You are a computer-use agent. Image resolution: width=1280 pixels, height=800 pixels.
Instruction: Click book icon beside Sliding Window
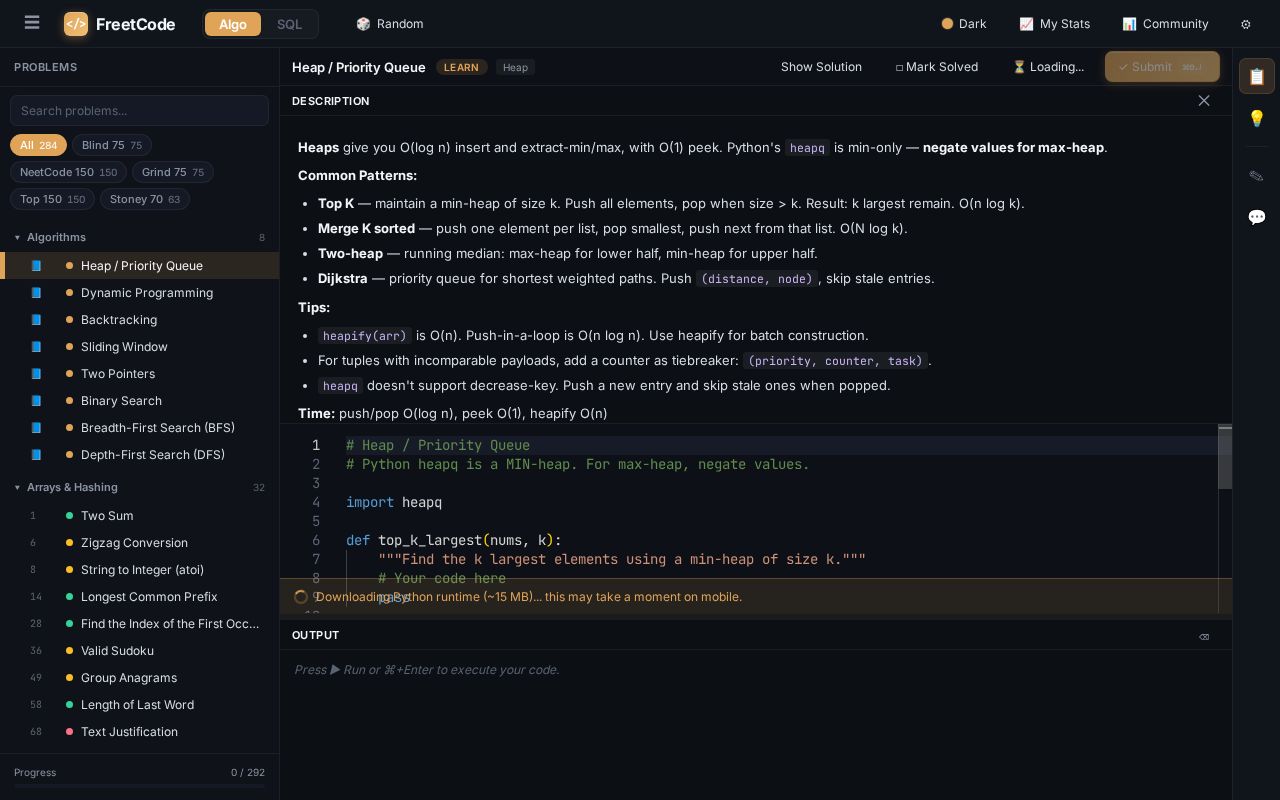tap(36, 347)
